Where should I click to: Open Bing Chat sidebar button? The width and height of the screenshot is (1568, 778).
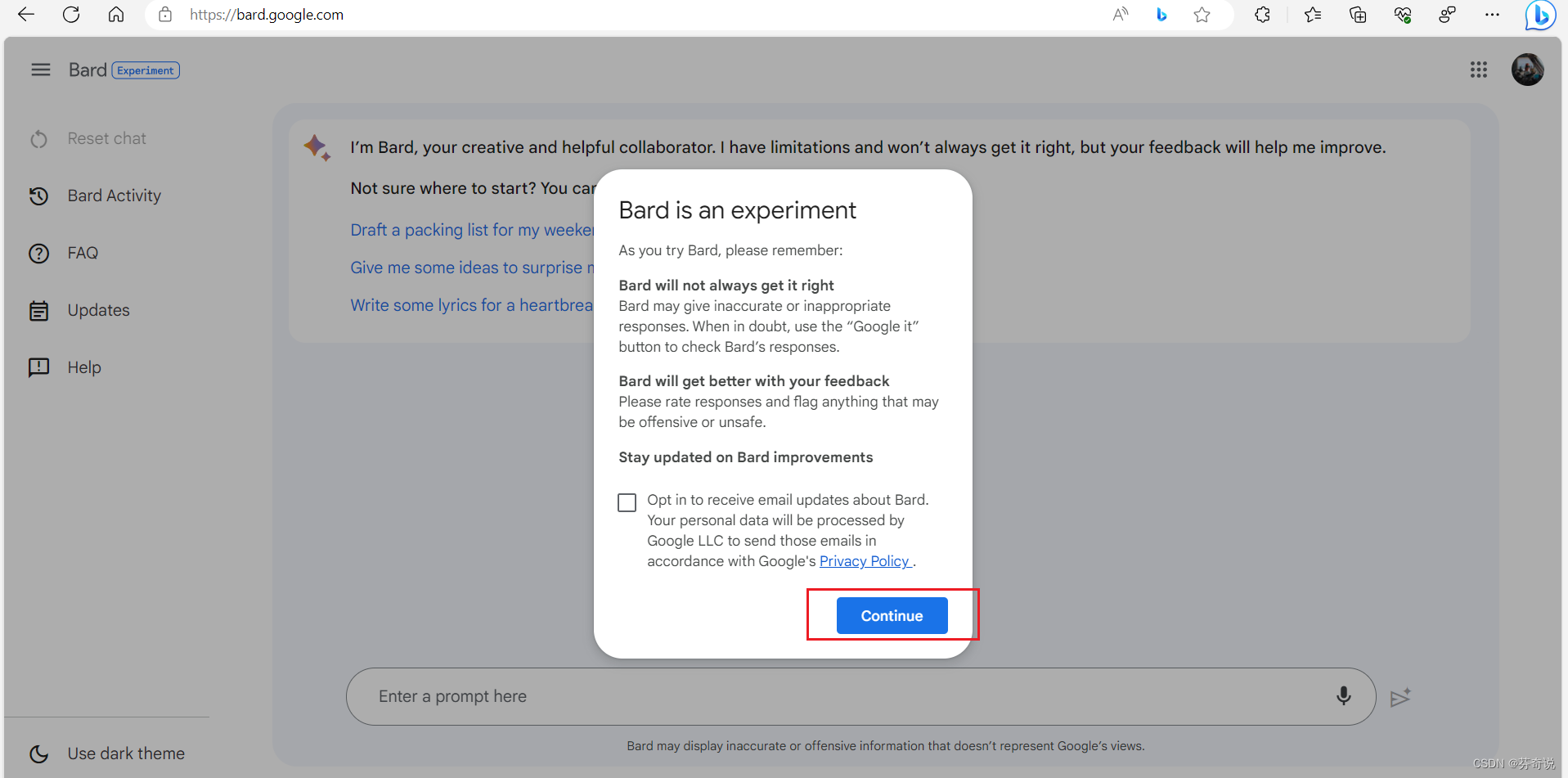[1540, 15]
